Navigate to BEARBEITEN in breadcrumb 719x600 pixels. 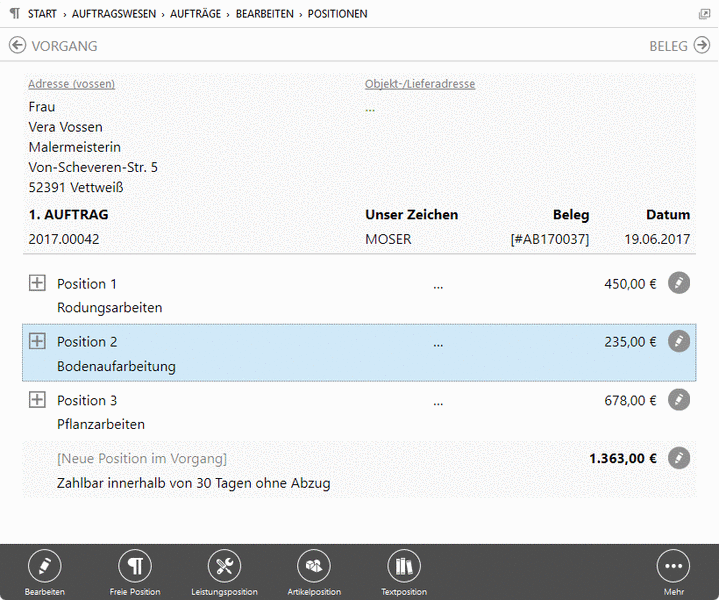[x=265, y=14]
